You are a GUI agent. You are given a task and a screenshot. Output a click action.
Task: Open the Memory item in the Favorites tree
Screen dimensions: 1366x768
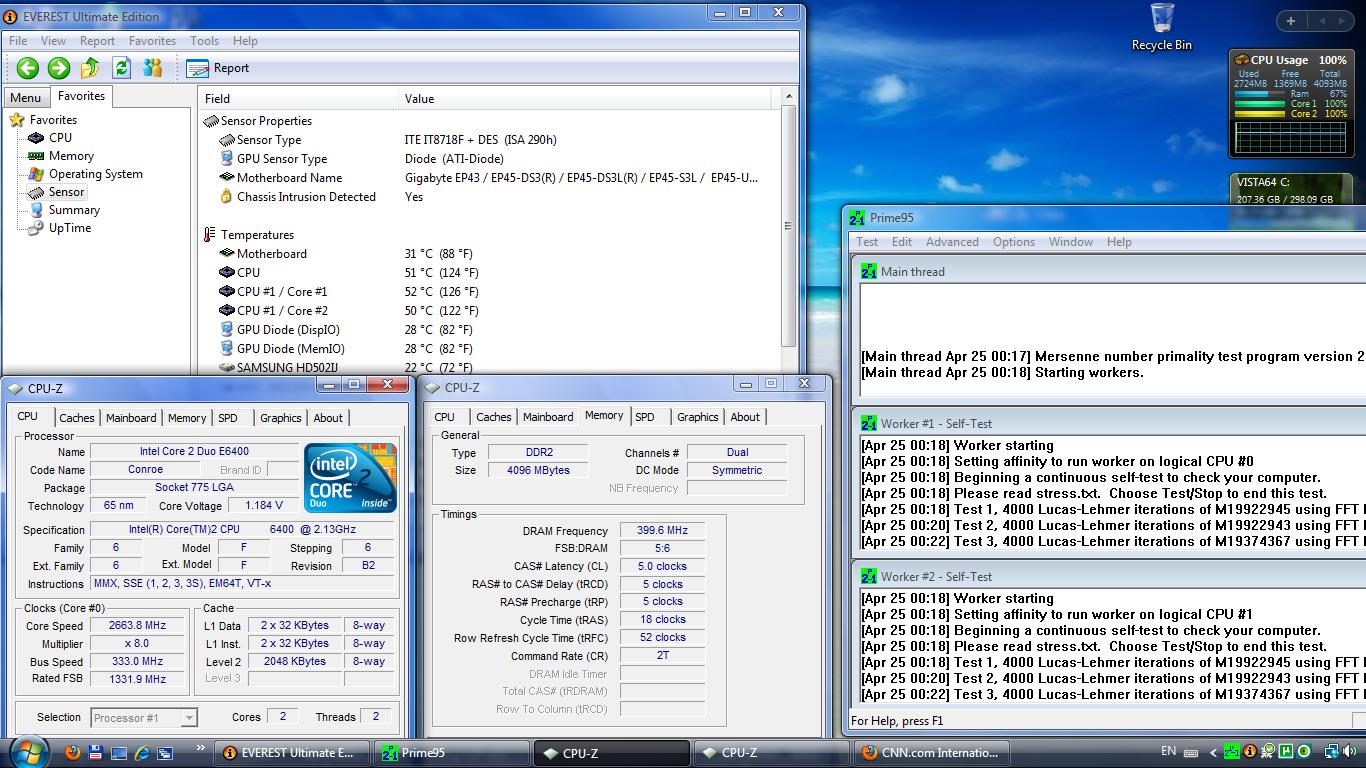[61, 156]
